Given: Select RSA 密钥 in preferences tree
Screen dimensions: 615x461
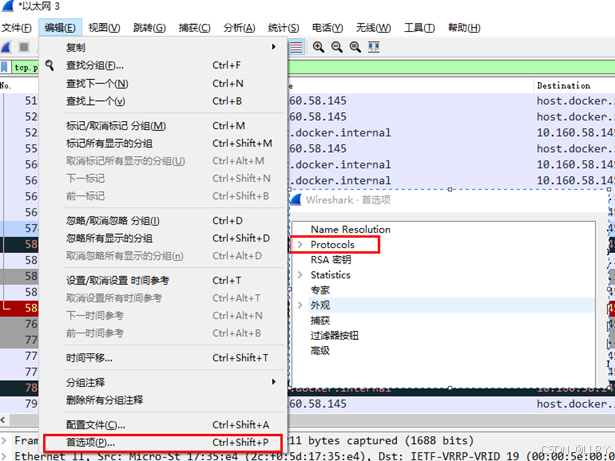Looking at the screenshot, I should coord(331,260).
